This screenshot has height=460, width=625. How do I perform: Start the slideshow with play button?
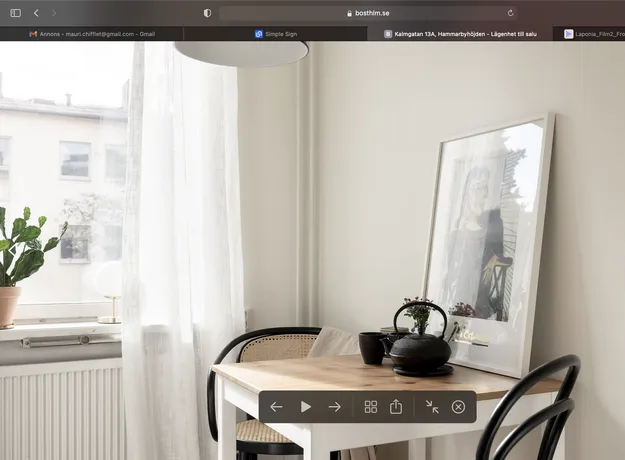coord(306,407)
